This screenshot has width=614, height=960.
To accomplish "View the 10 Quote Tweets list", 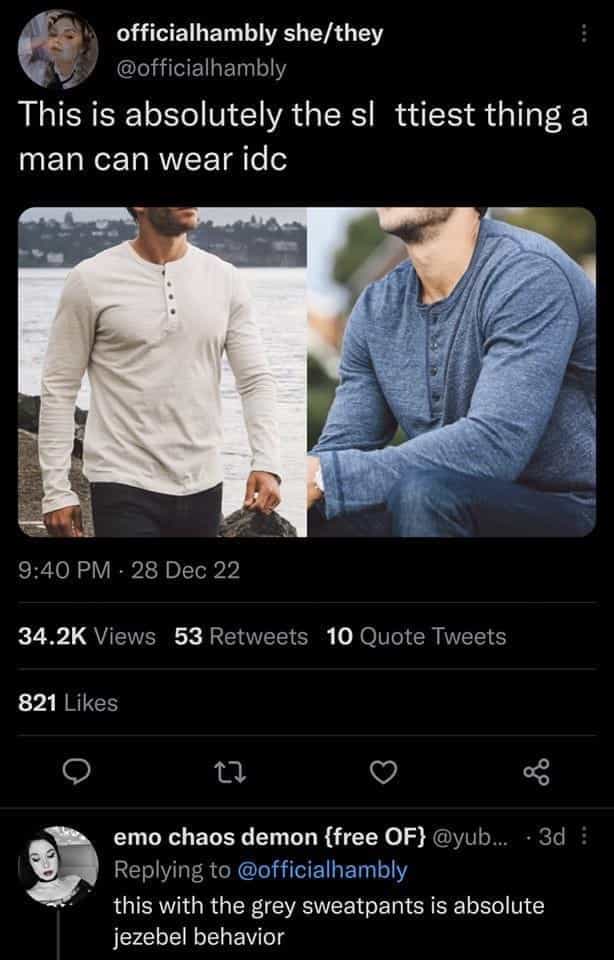I will pos(416,636).
